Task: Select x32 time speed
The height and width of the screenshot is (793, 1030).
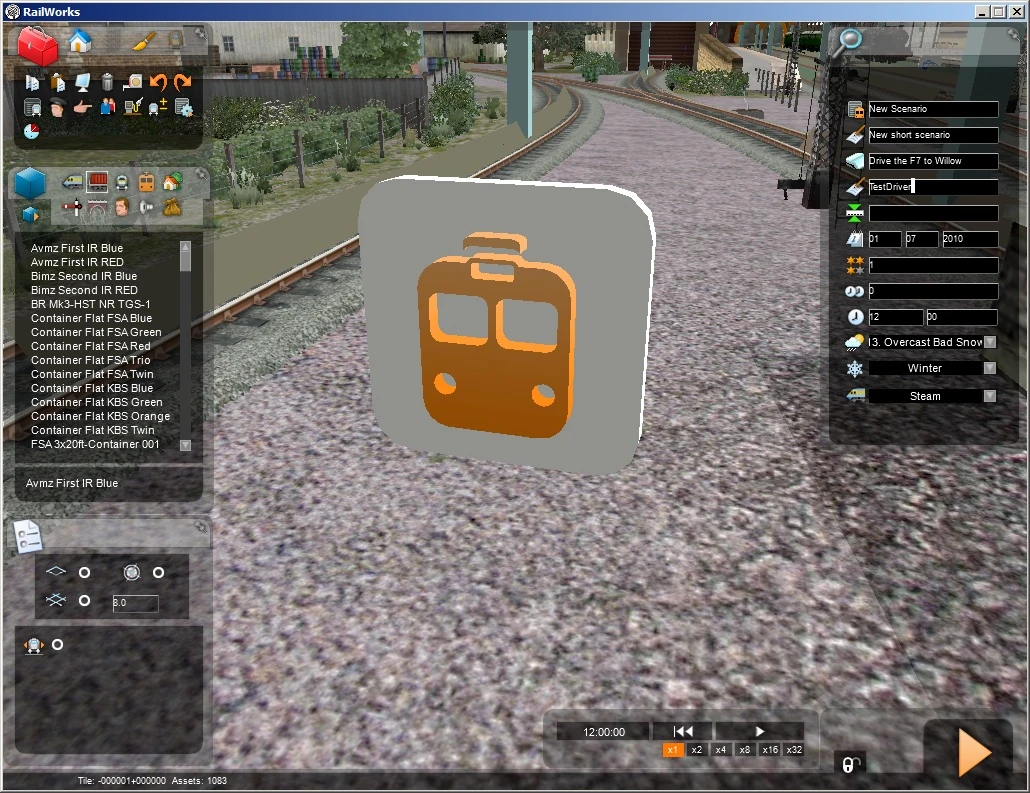Action: point(794,750)
